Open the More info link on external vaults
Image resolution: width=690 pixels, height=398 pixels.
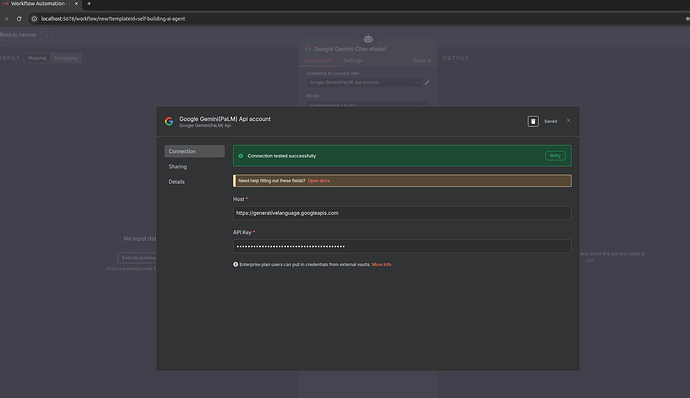(x=382, y=265)
